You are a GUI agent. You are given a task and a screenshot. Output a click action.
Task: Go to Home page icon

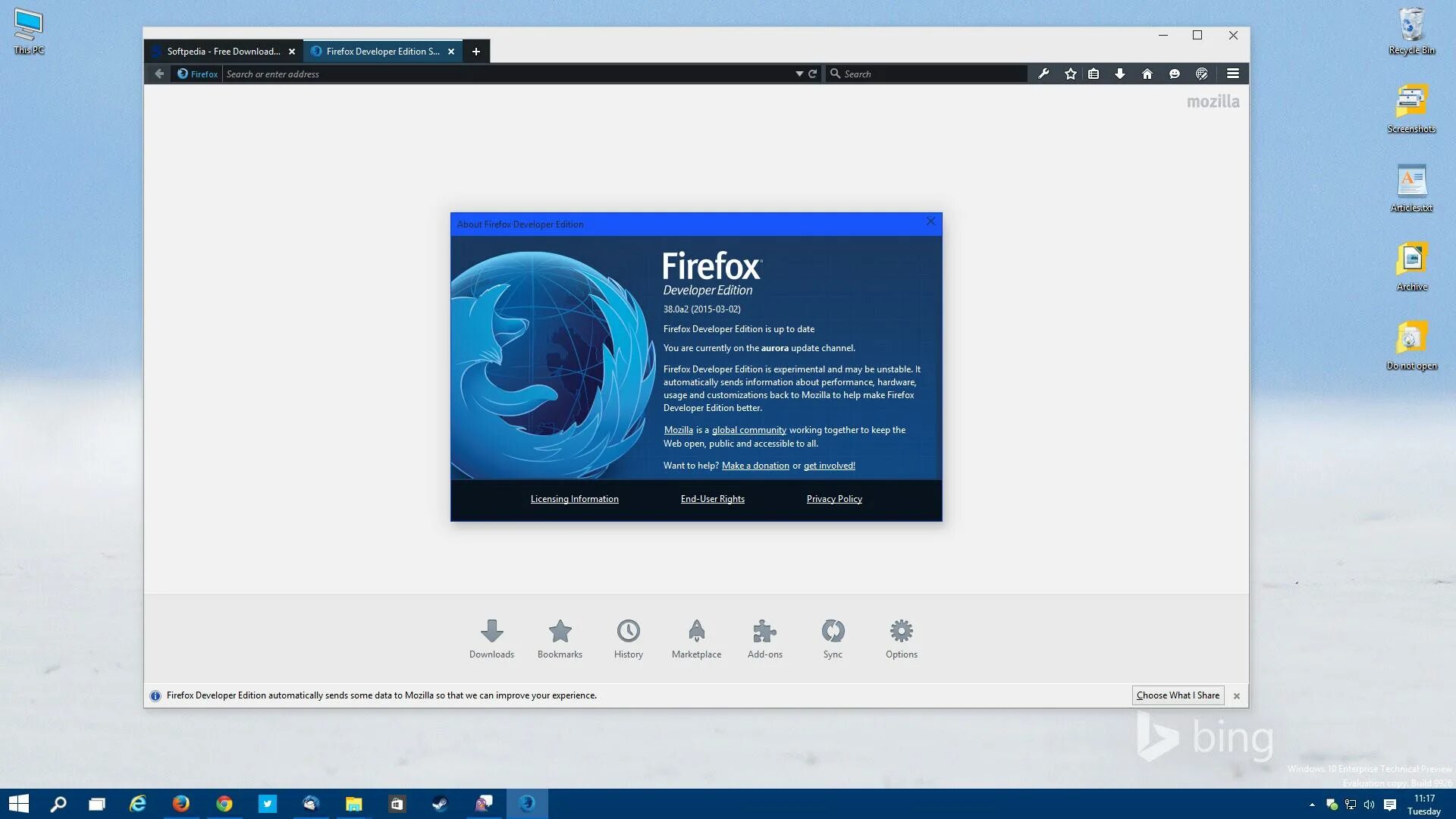[1147, 74]
